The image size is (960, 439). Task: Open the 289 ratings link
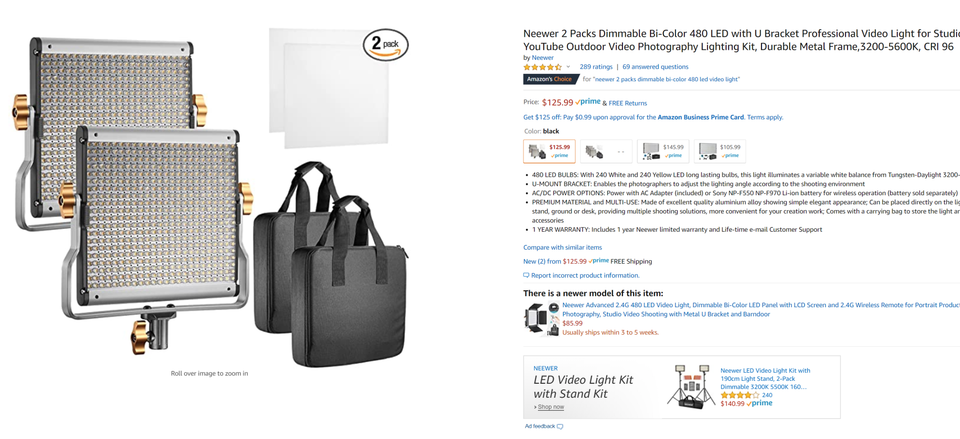click(596, 67)
